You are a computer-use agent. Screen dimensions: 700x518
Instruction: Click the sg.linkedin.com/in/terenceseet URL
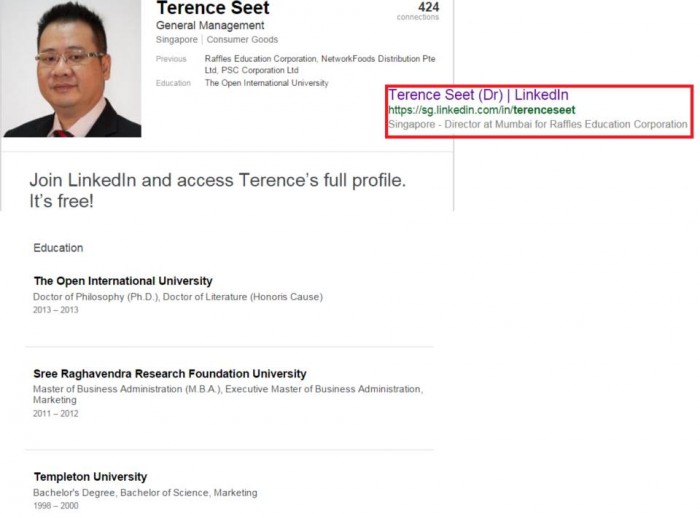coord(482,110)
